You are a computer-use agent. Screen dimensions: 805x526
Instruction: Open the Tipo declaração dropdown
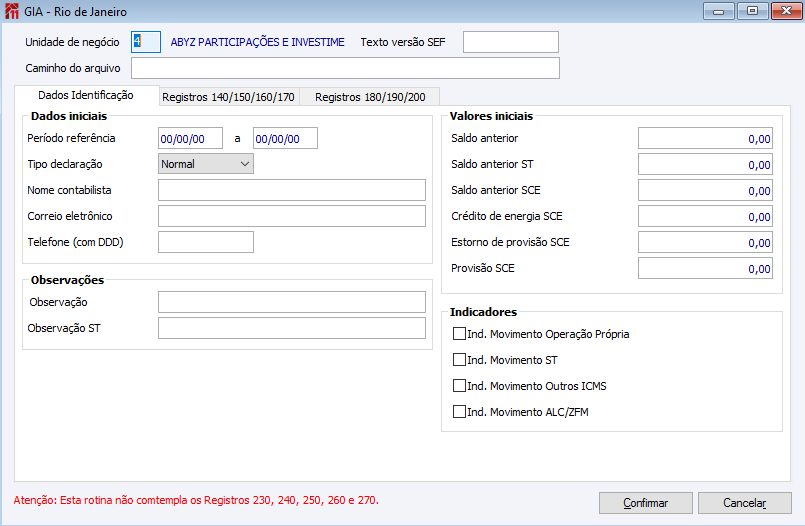[x=205, y=164]
